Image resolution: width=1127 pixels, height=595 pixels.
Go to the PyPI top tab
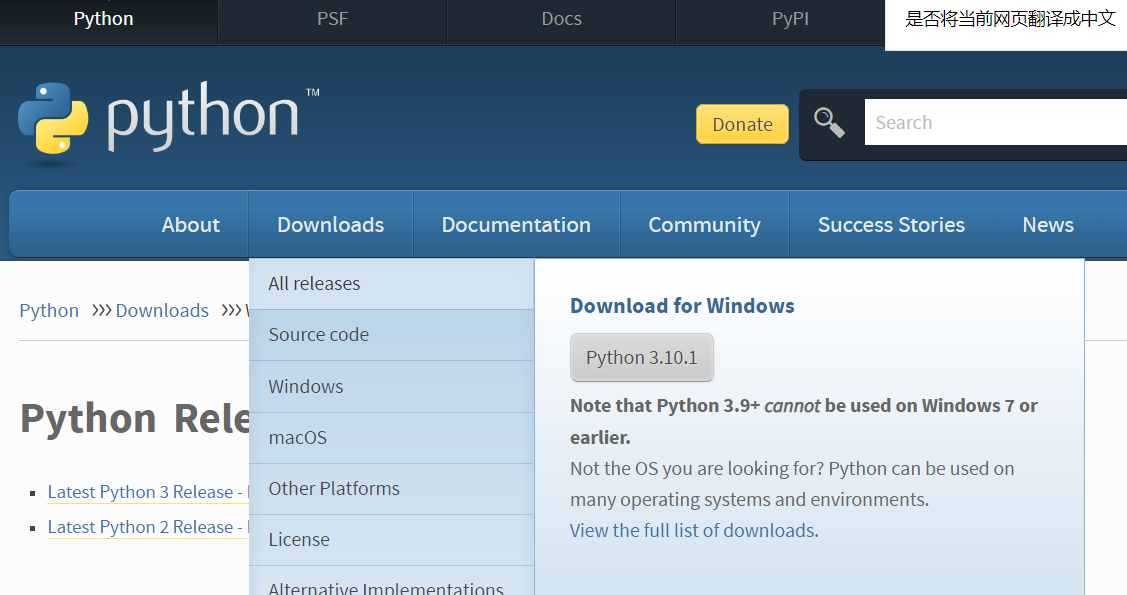click(x=790, y=19)
